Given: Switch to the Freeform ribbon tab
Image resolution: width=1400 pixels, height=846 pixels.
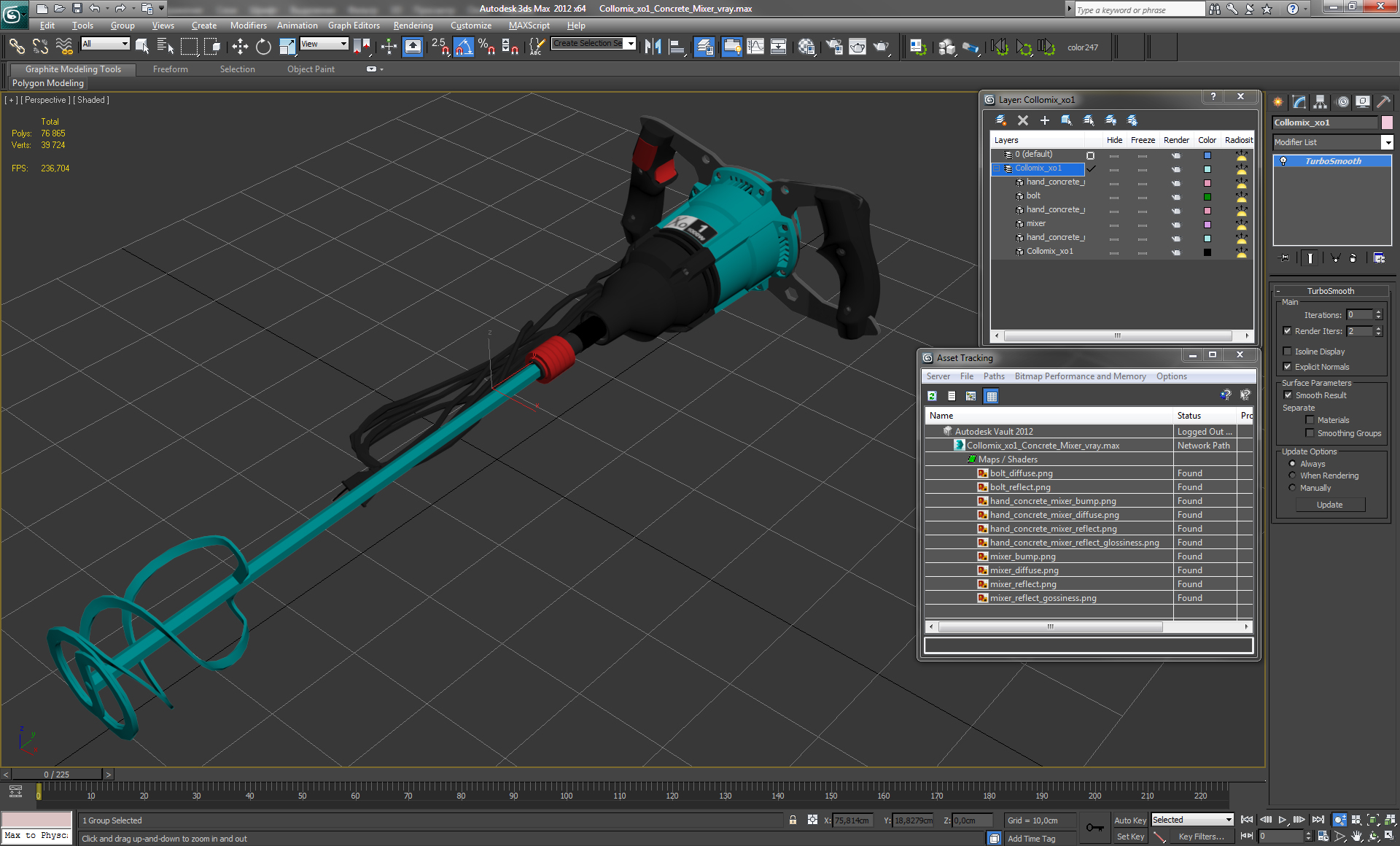Looking at the screenshot, I should pyautogui.click(x=170, y=69).
